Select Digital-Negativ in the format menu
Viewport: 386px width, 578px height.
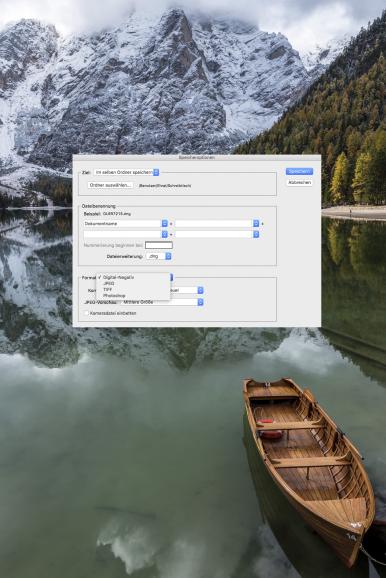pyautogui.click(x=133, y=277)
